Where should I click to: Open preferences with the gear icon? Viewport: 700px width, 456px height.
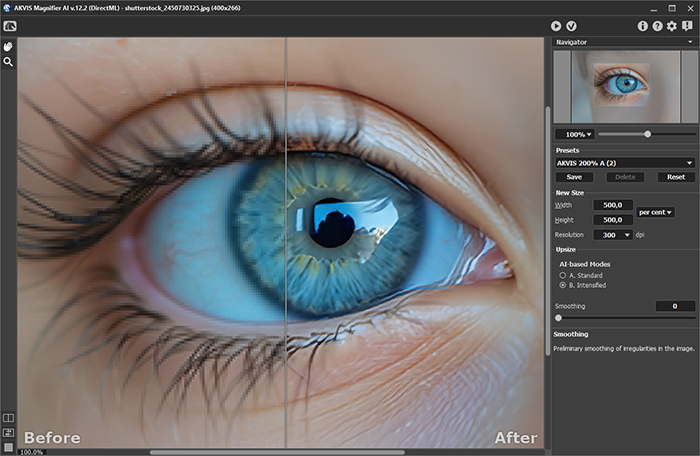(x=672, y=26)
